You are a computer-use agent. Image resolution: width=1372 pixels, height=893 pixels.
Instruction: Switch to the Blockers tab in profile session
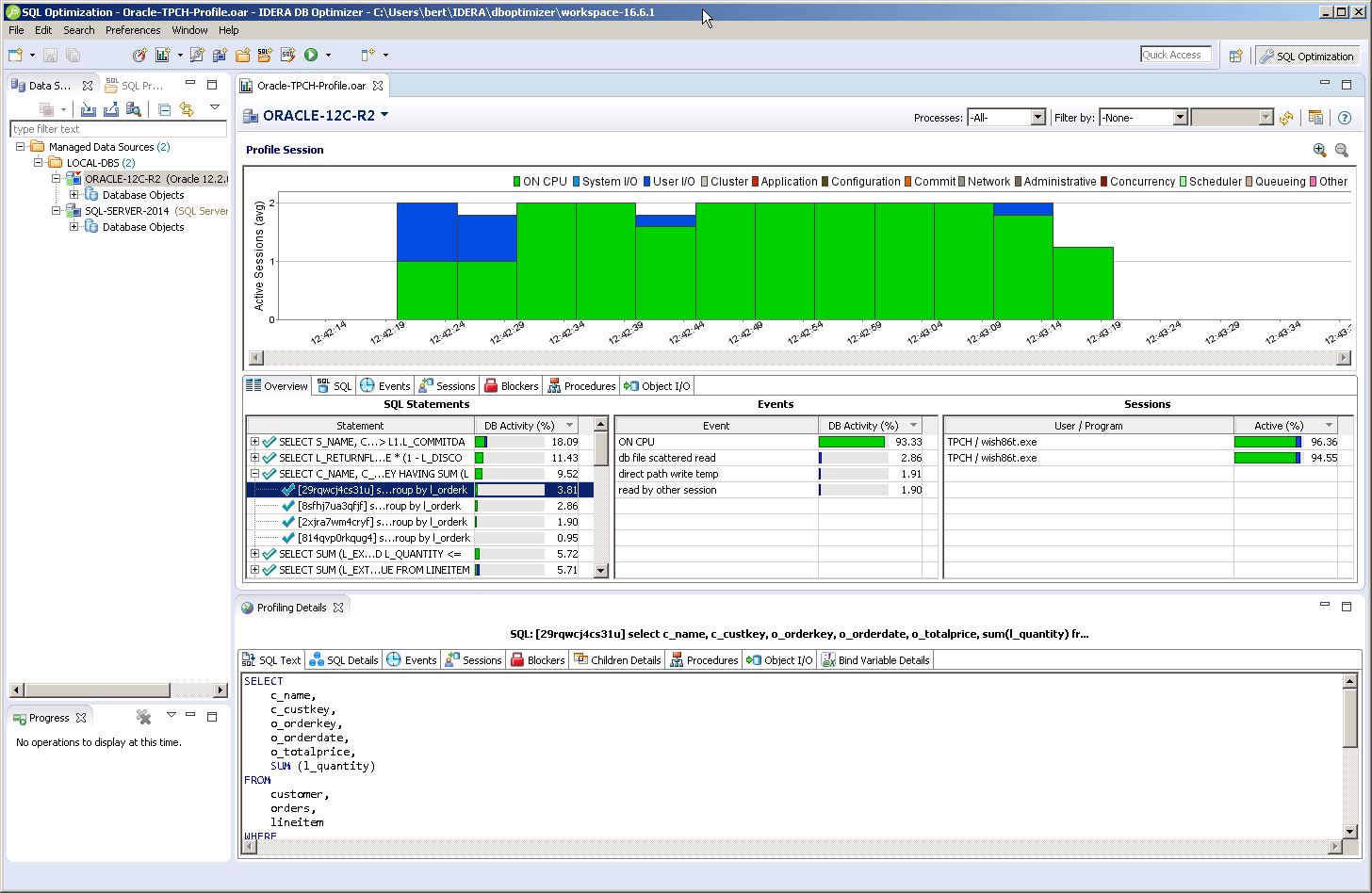tap(511, 386)
